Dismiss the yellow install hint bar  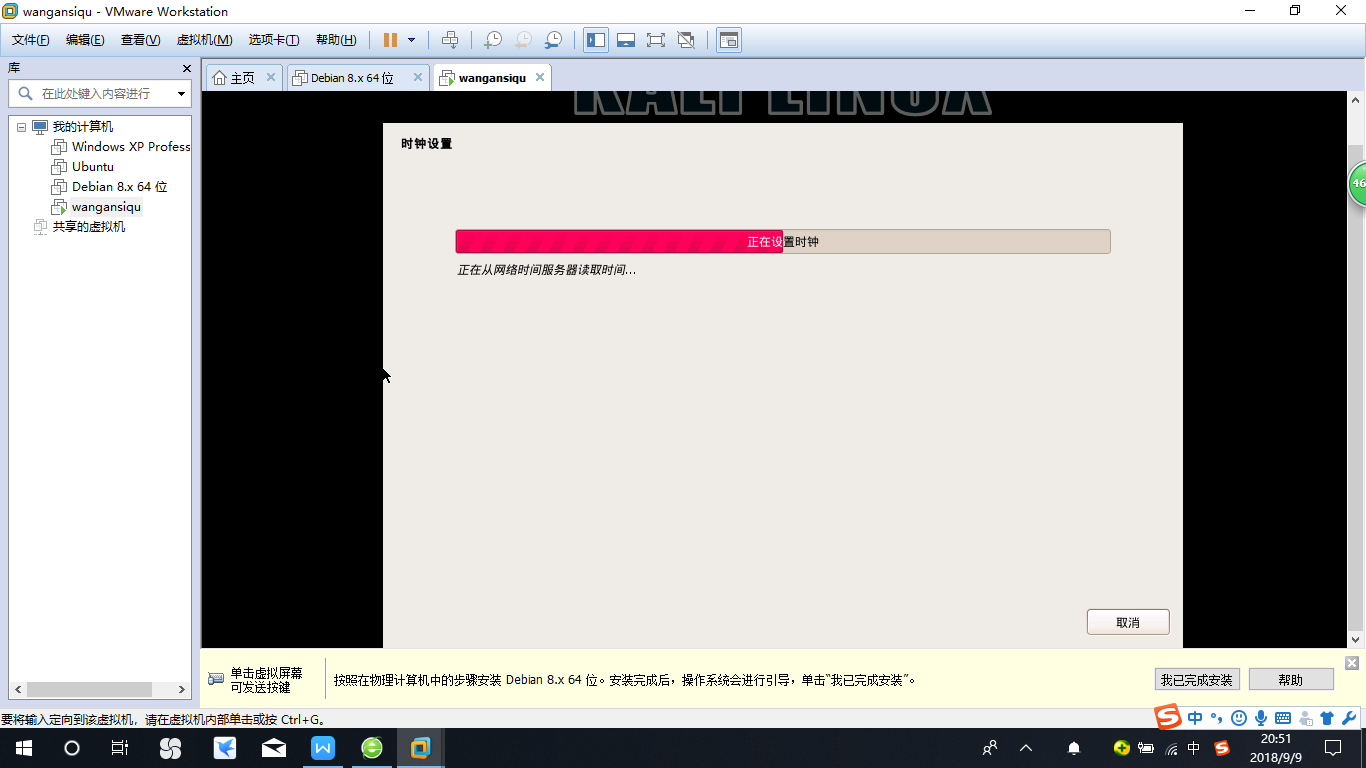click(x=1352, y=663)
